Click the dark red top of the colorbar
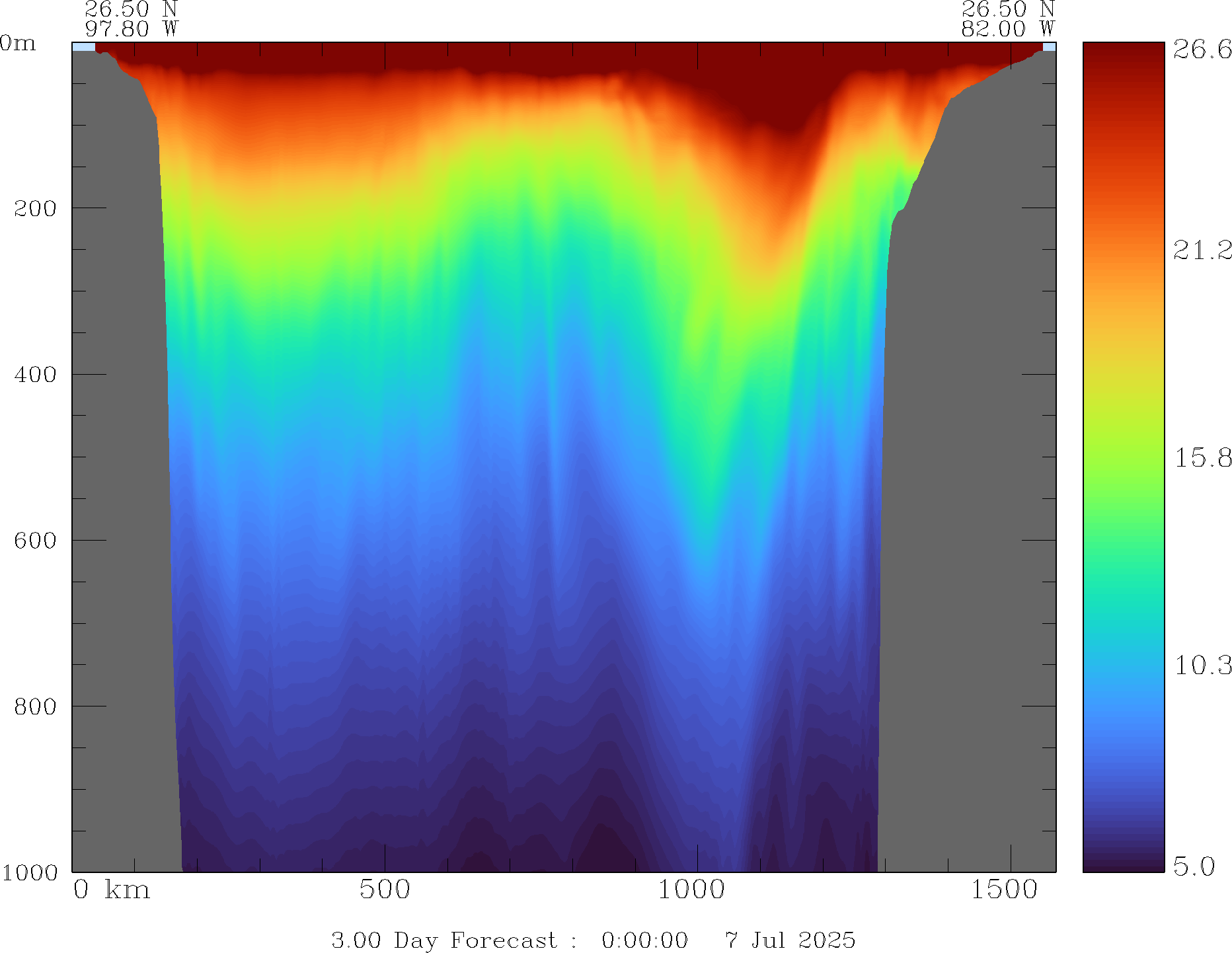Screen dimensions: 1232x953 1123,53
